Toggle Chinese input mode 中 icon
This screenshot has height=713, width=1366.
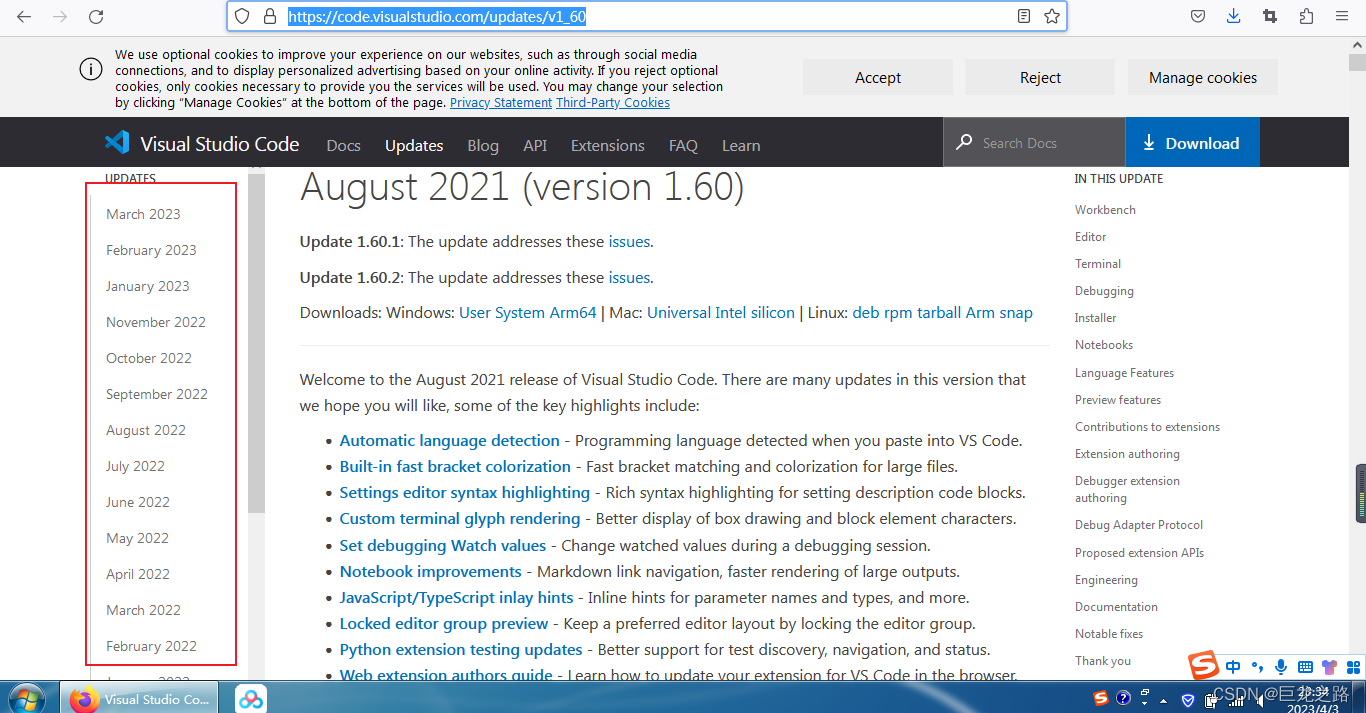(1233, 667)
